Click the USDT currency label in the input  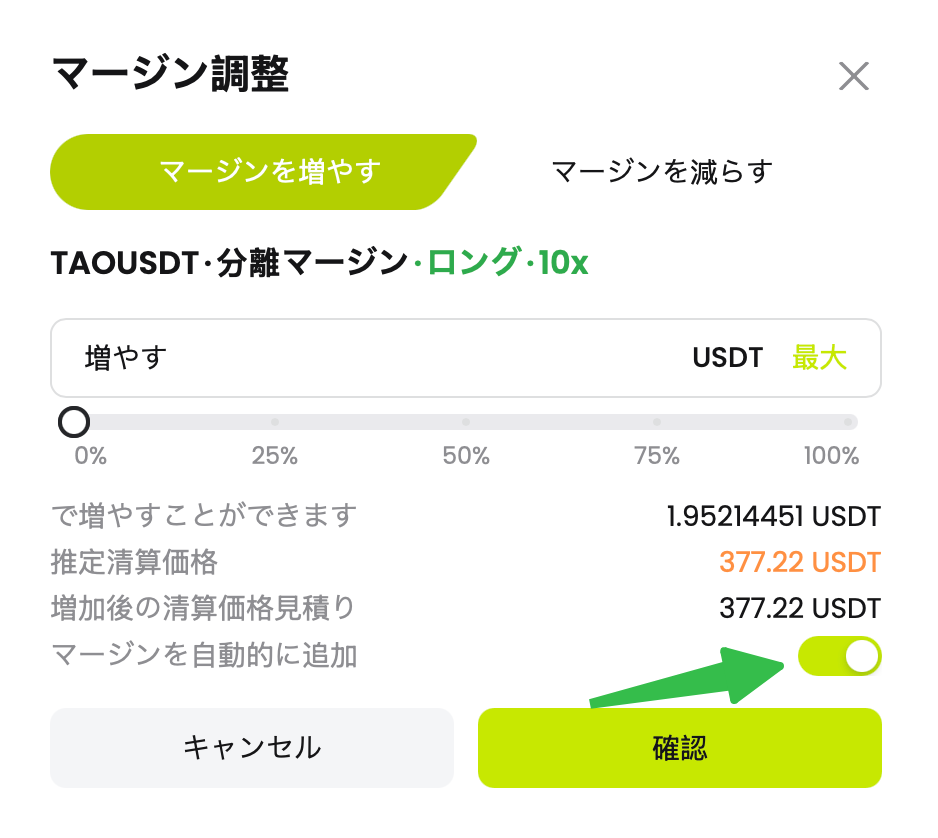point(727,358)
